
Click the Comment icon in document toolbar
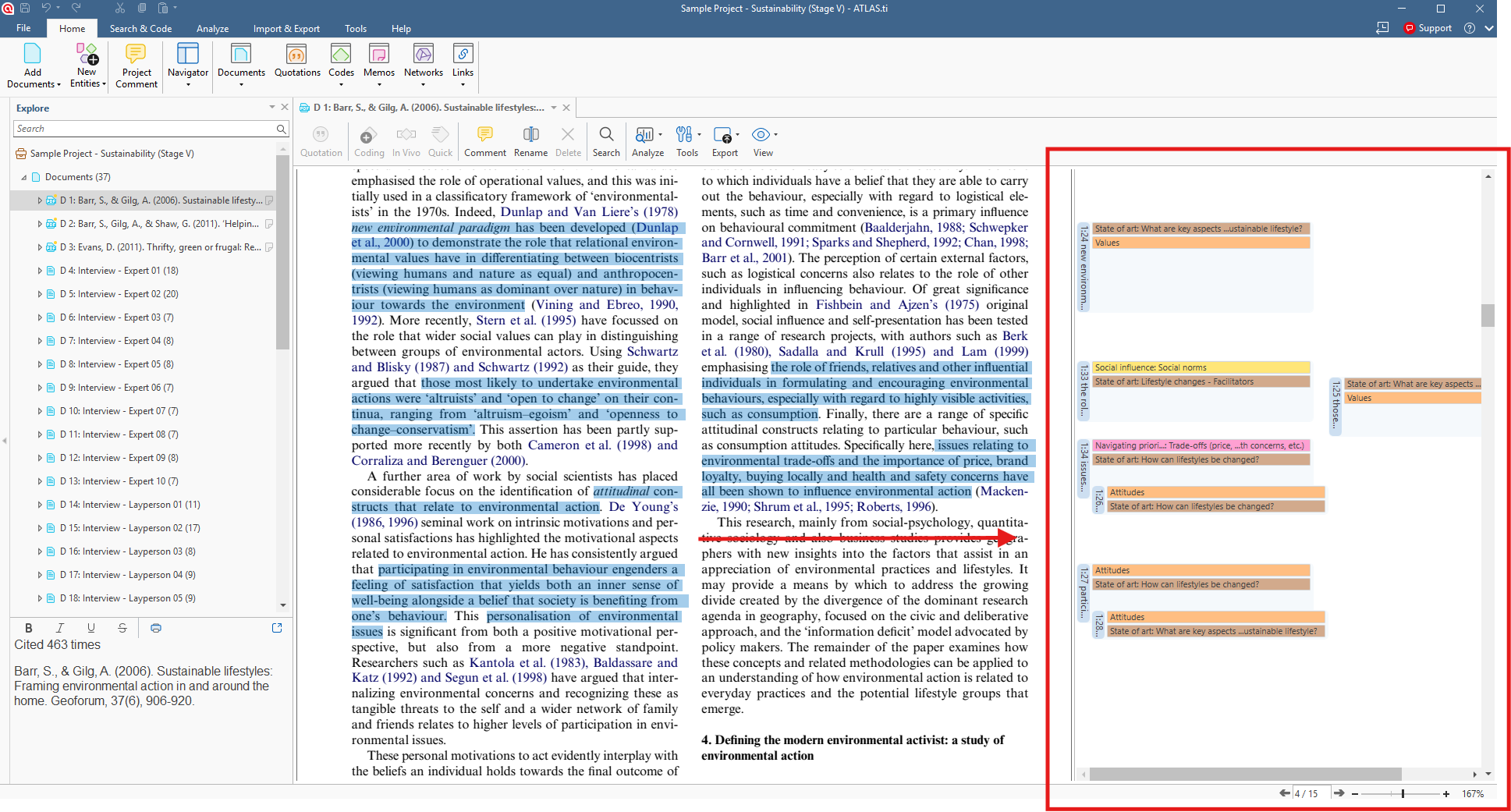(485, 141)
